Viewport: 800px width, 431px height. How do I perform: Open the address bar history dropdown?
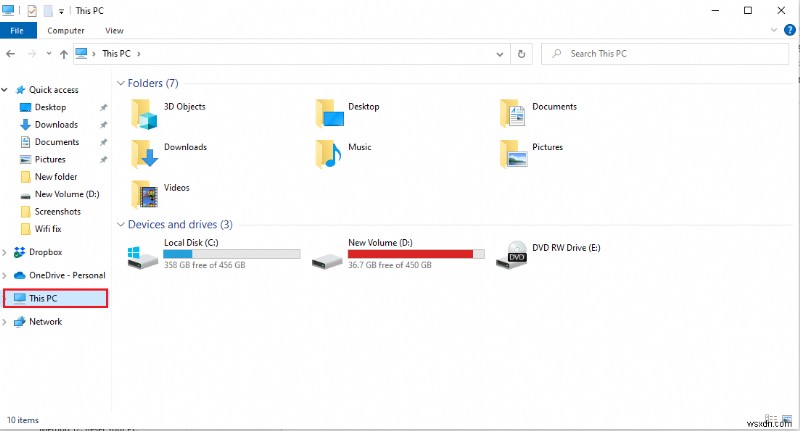500,54
